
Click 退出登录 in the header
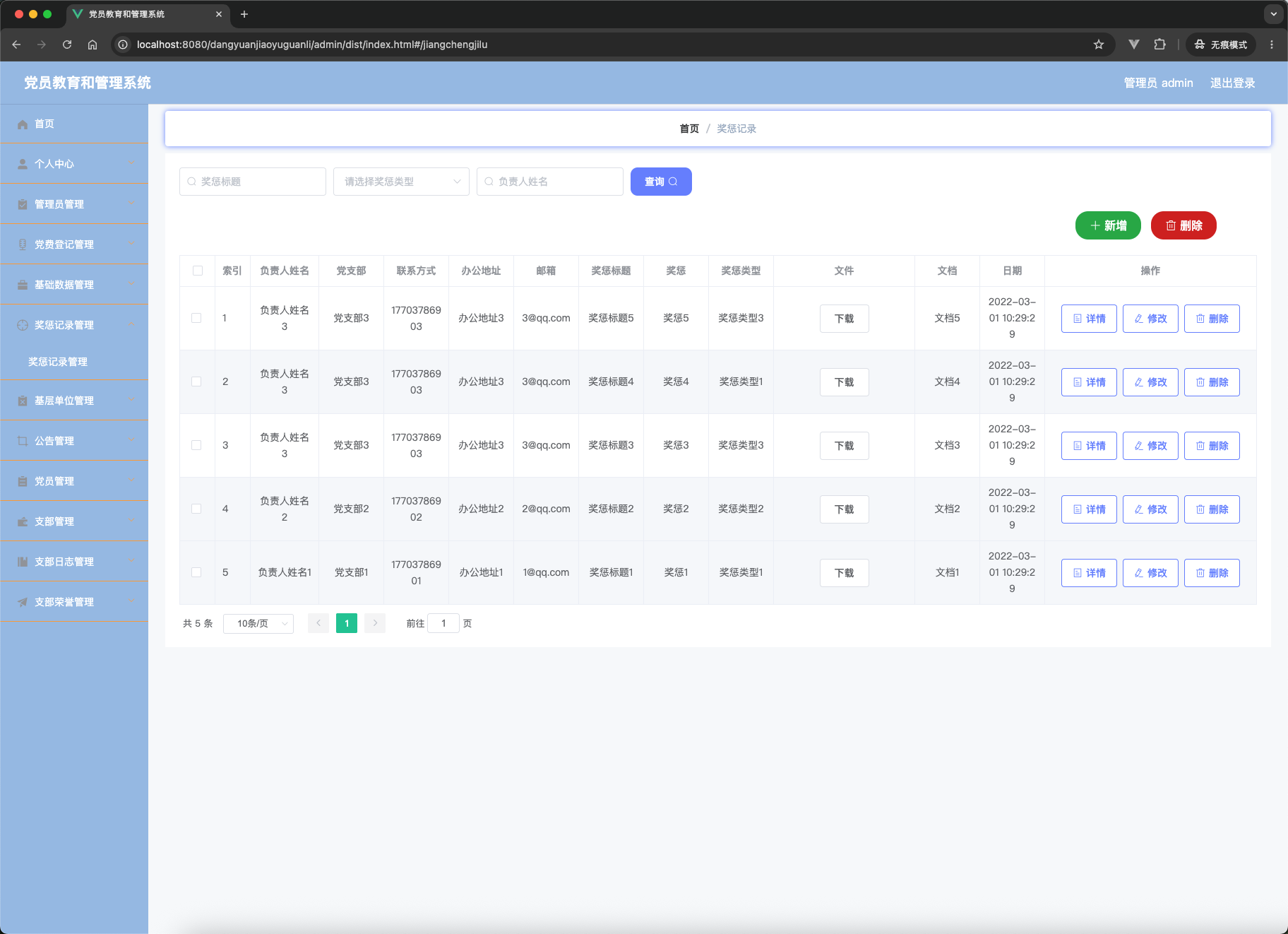[1233, 83]
